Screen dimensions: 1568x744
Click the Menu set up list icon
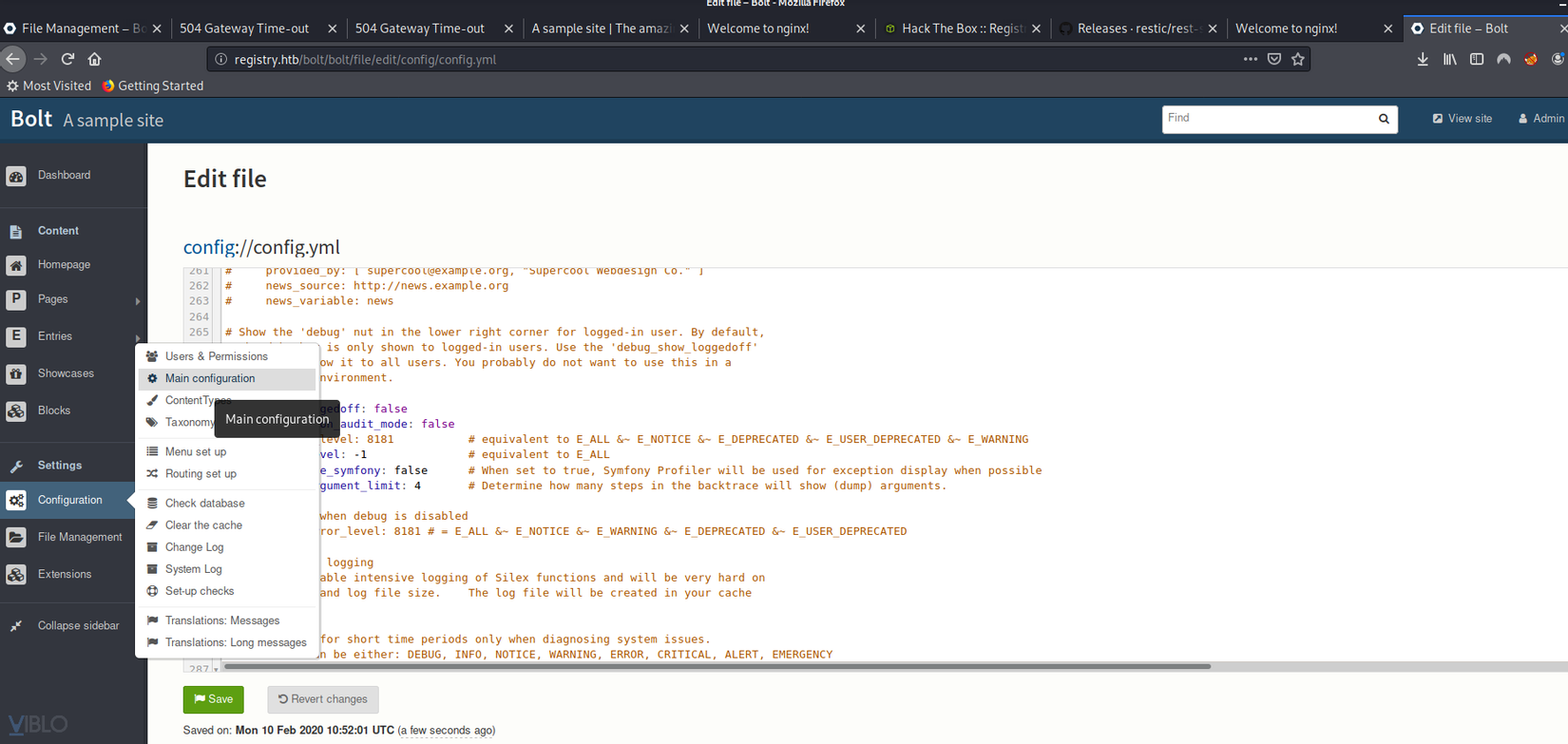152,452
